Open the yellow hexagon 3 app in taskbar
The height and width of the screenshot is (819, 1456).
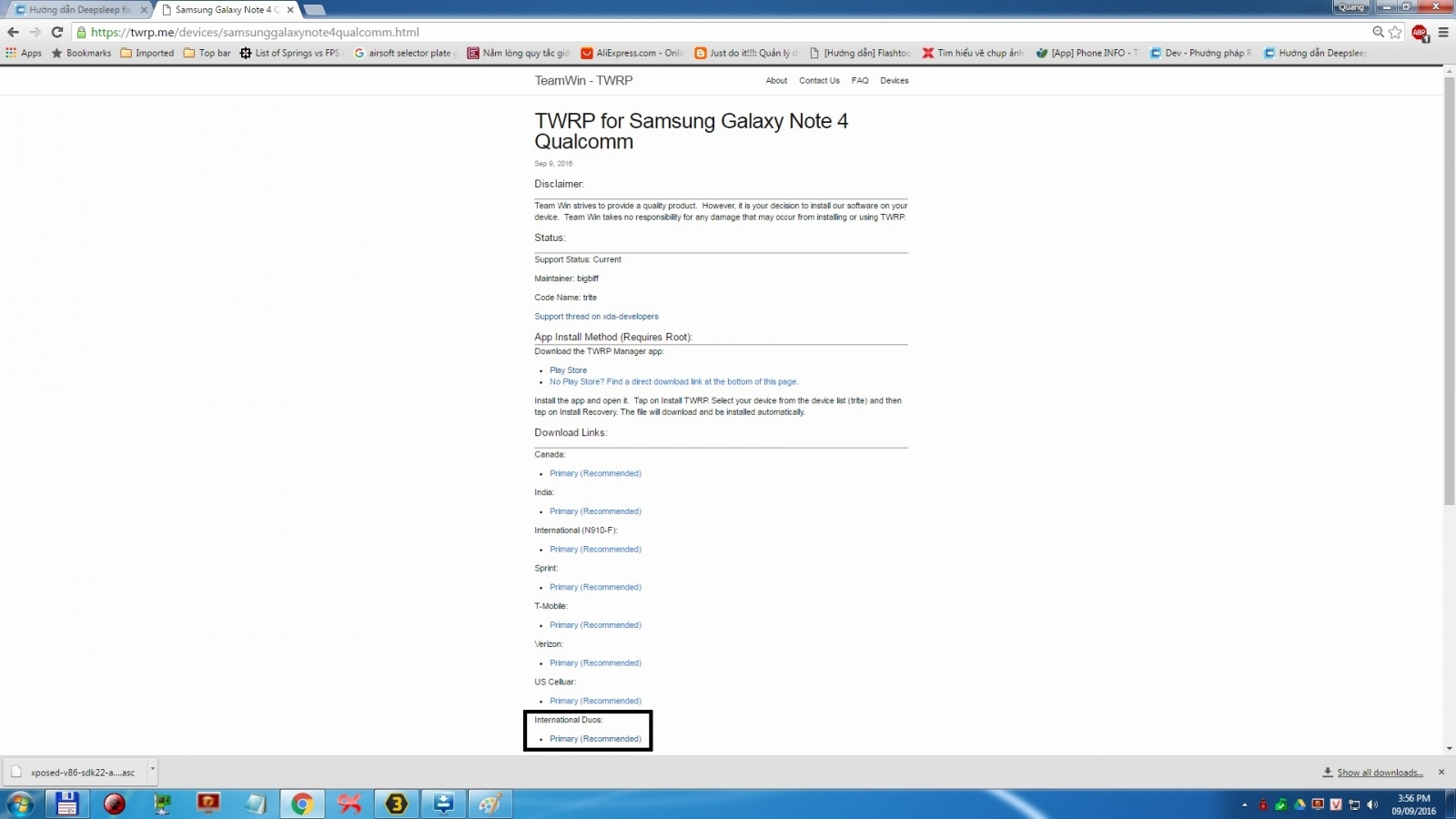pyautogui.click(x=397, y=804)
